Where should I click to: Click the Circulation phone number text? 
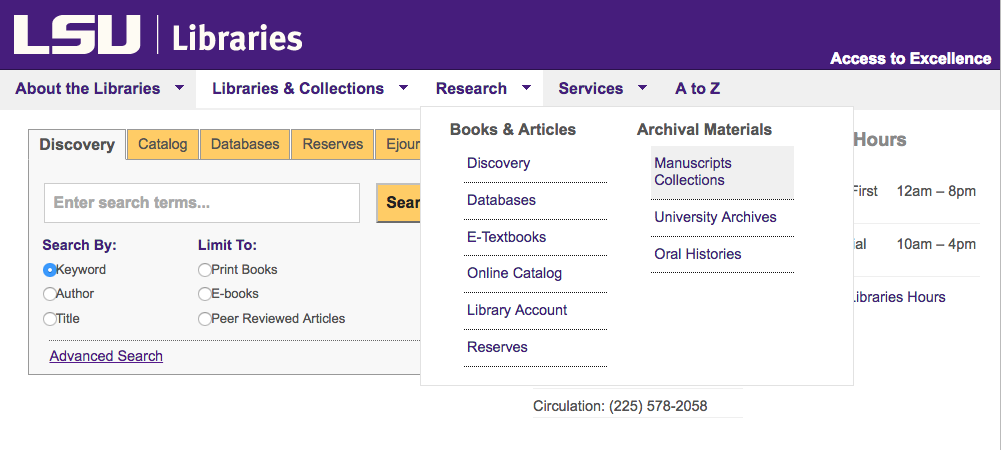[620, 407]
